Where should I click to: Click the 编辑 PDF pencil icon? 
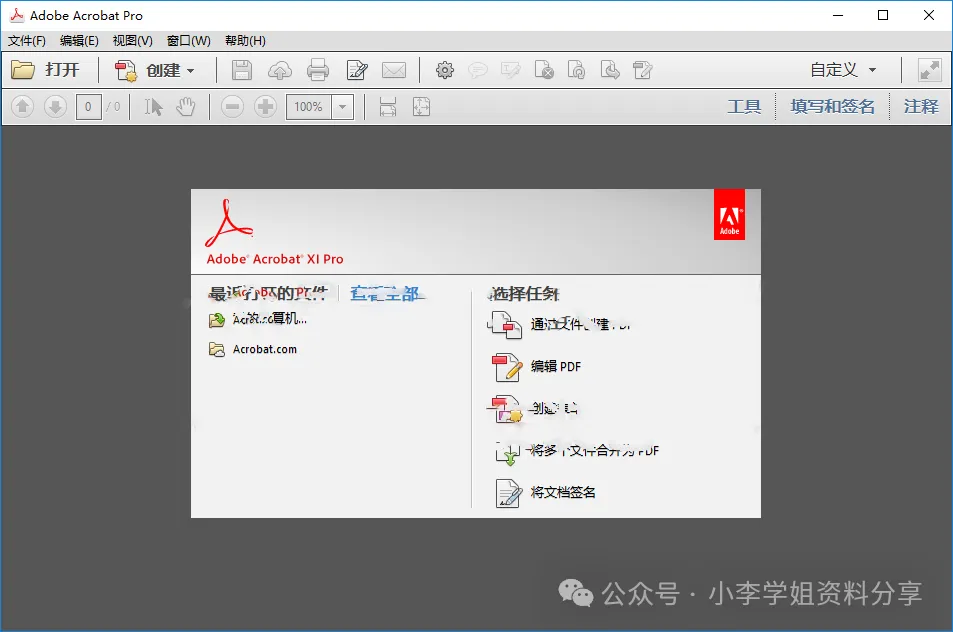[x=507, y=367]
